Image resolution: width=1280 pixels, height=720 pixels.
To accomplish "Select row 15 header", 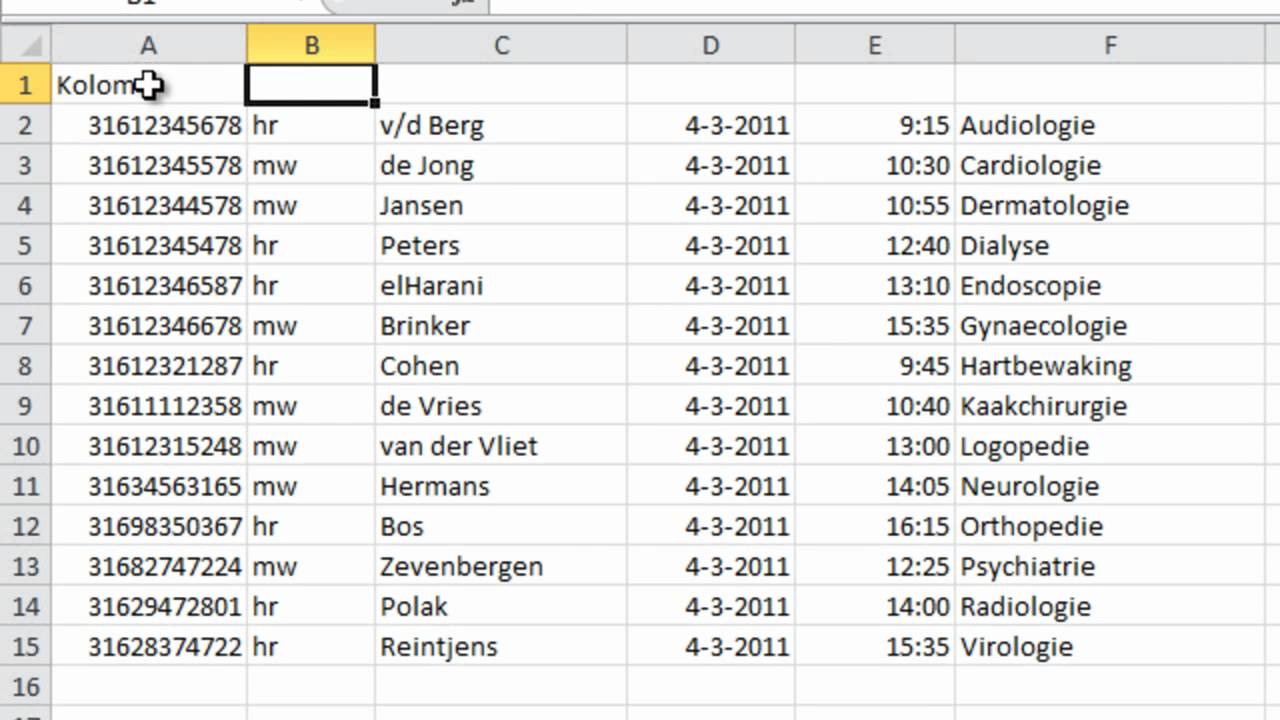I will (x=25, y=646).
